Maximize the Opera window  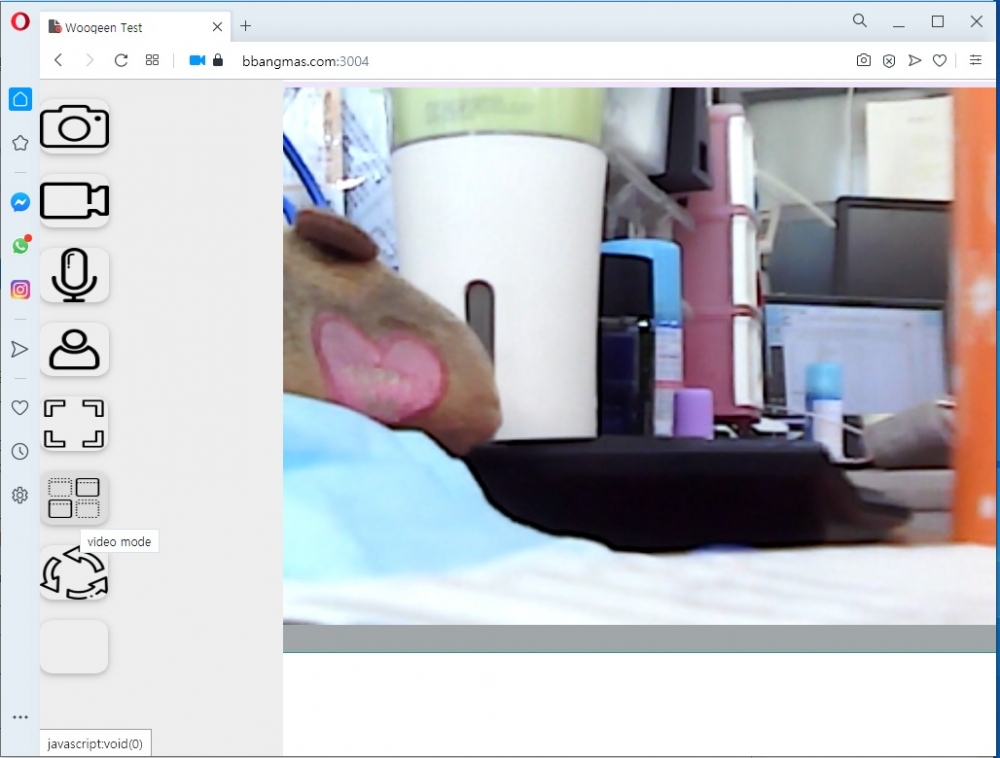(938, 22)
